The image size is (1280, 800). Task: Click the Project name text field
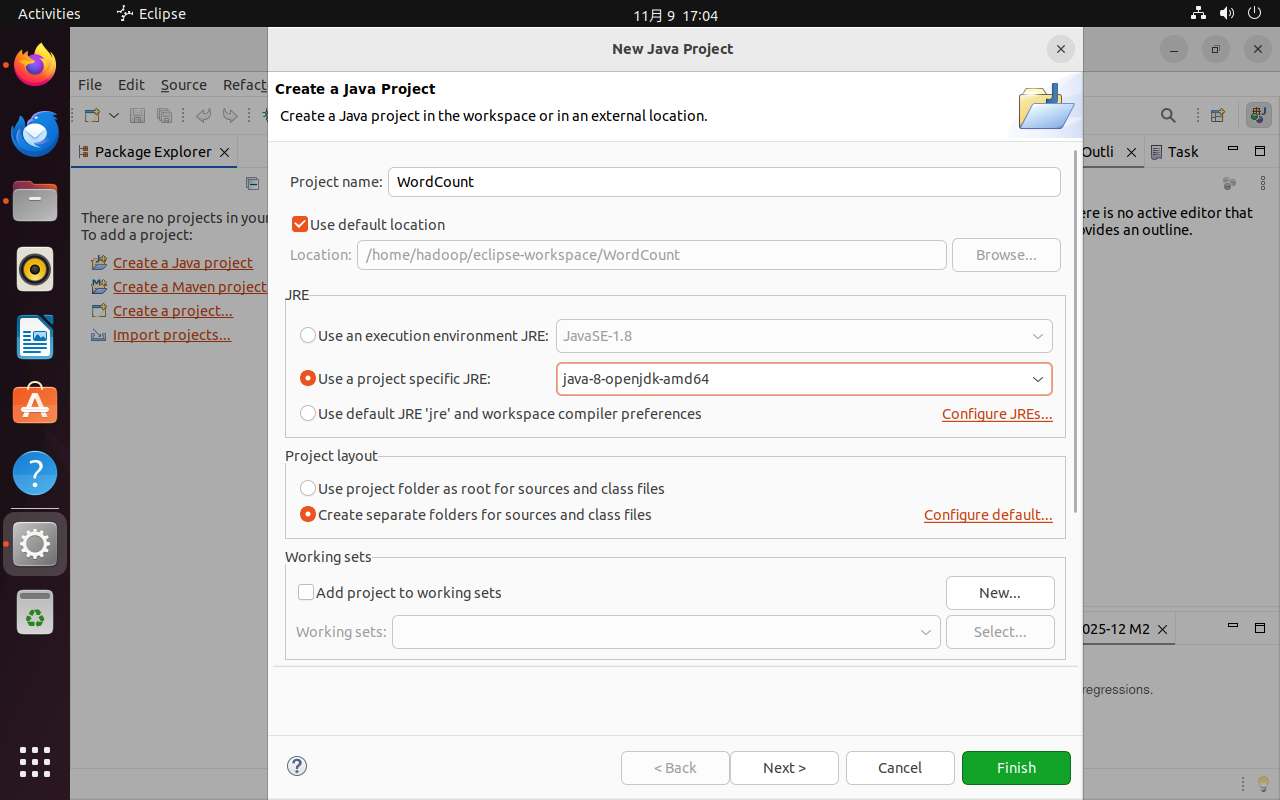723,182
